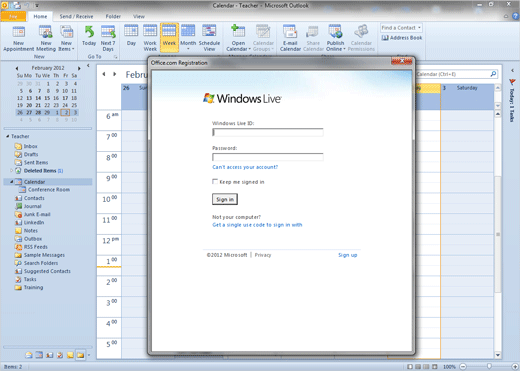Open Outlook Help question mark icon
This screenshot has width=520, height=371.
[515, 16]
